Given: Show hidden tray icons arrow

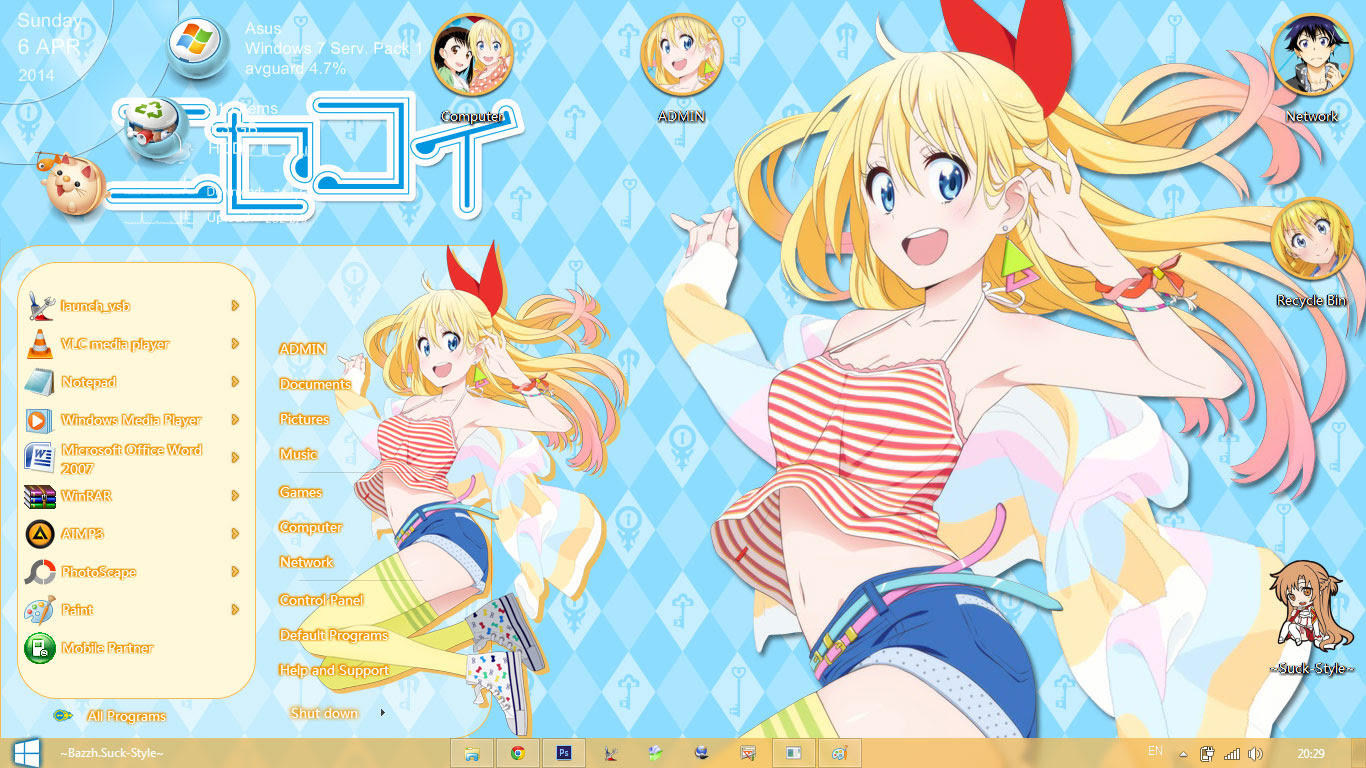Looking at the screenshot, I should 1184,754.
